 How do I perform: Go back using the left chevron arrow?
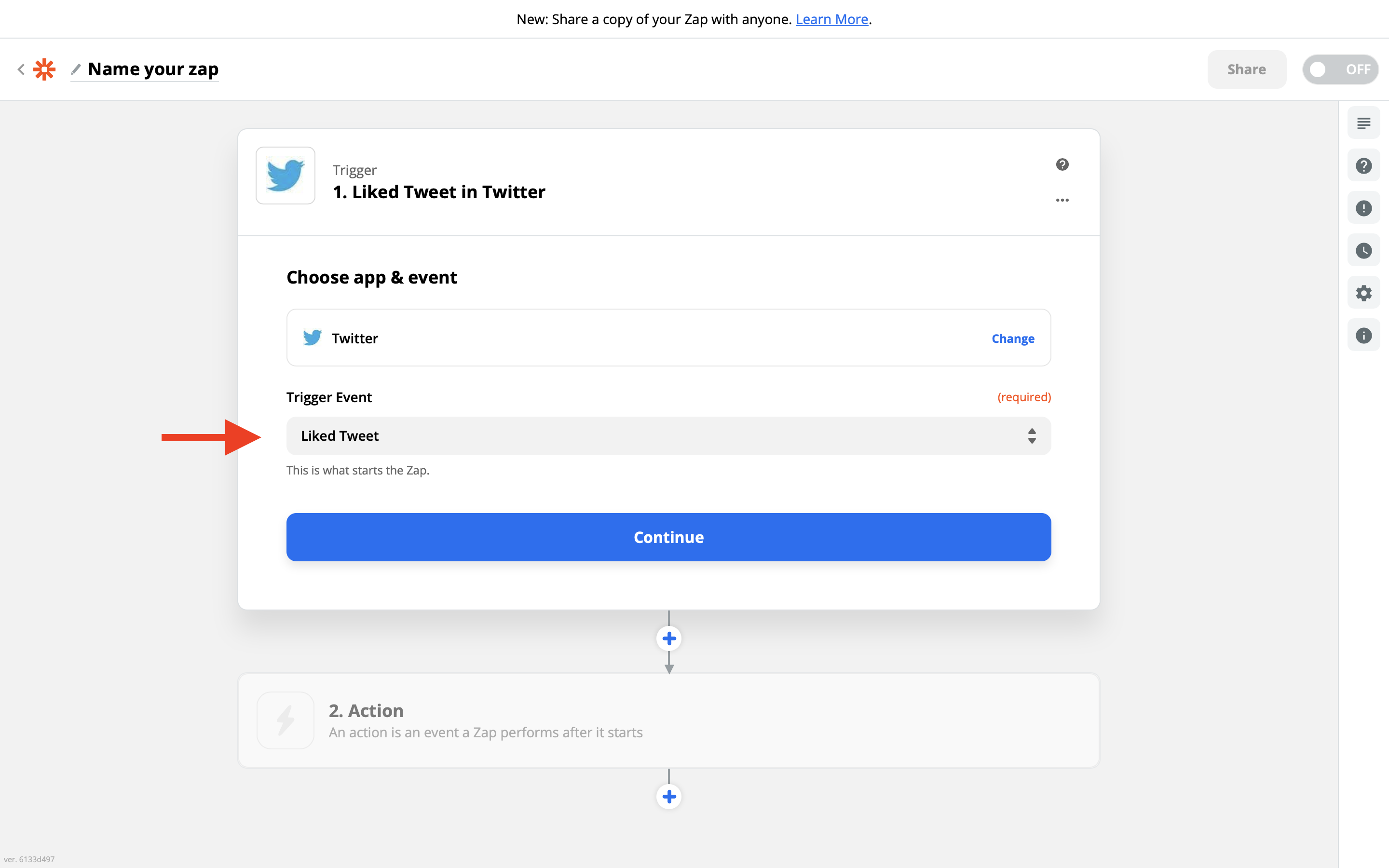click(21, 69)
